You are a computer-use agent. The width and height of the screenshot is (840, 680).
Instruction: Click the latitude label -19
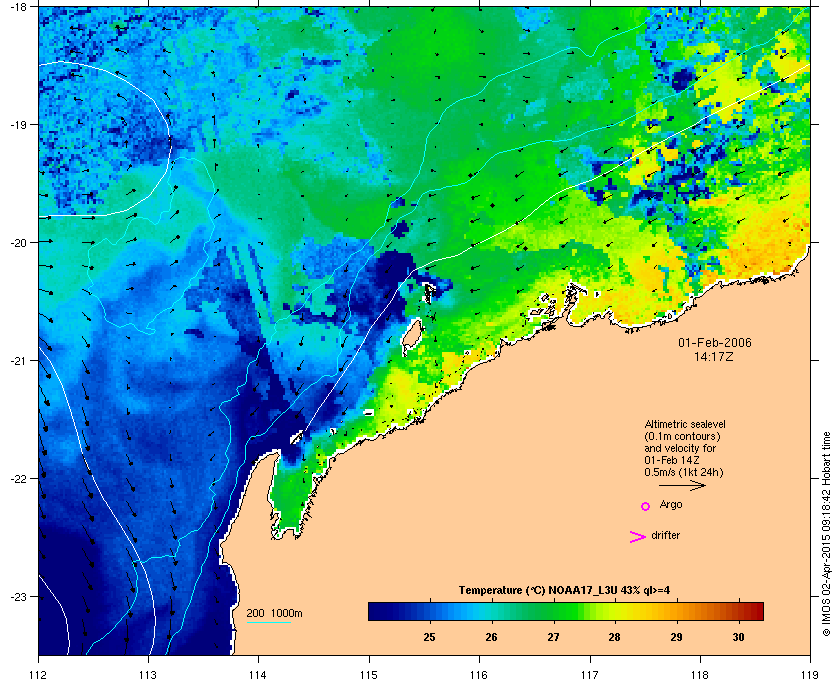tap(18, 124)
